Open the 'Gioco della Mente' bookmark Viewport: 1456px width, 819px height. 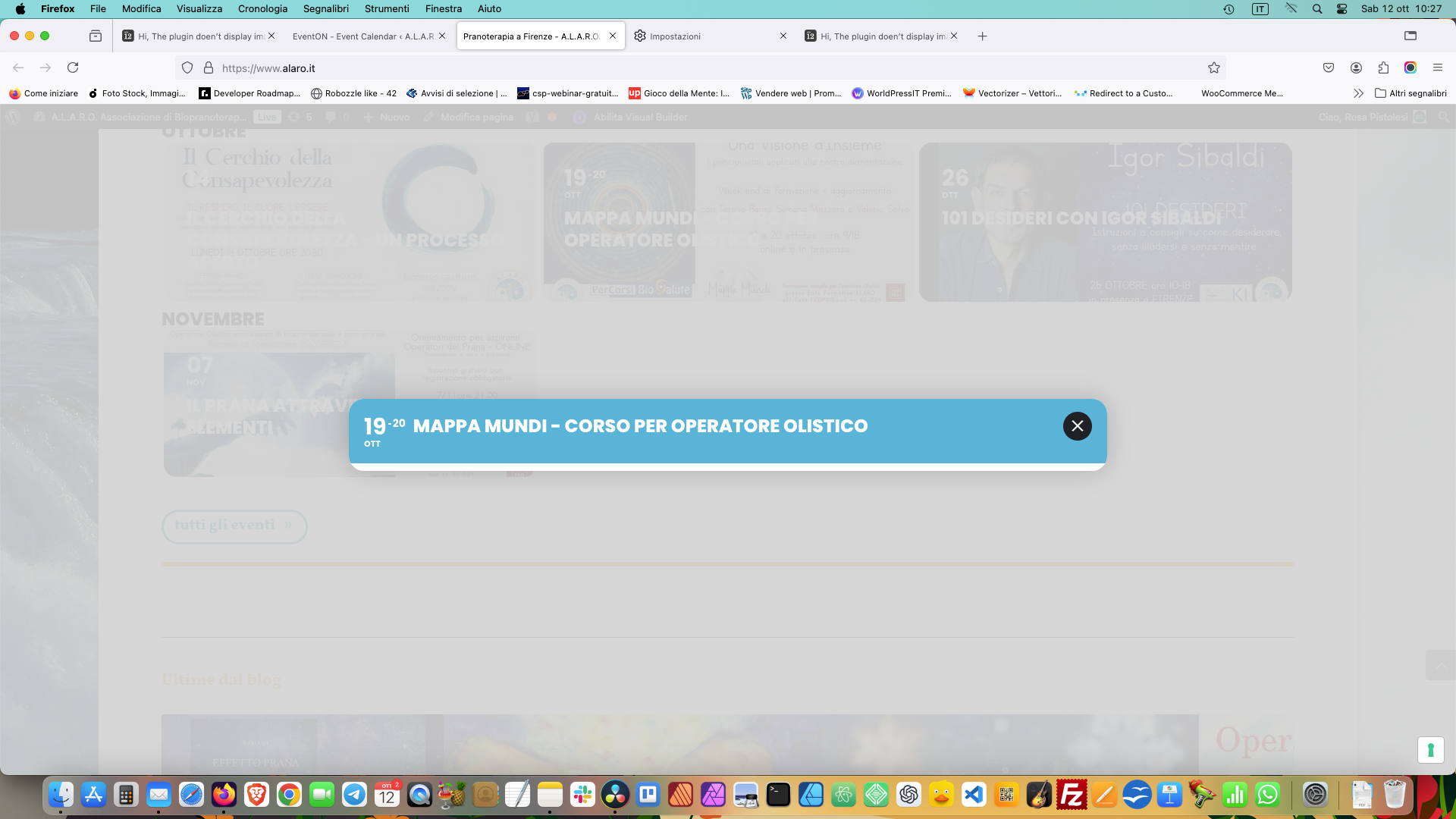[x=679, y=93]
